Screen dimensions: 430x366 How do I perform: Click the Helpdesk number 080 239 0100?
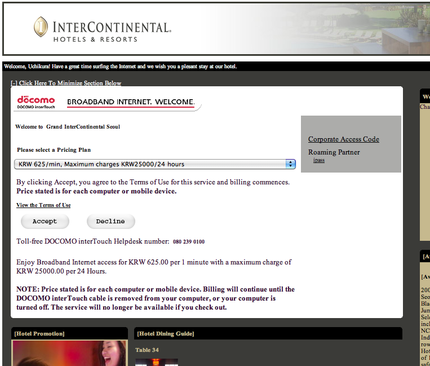(x=189, y=242)
